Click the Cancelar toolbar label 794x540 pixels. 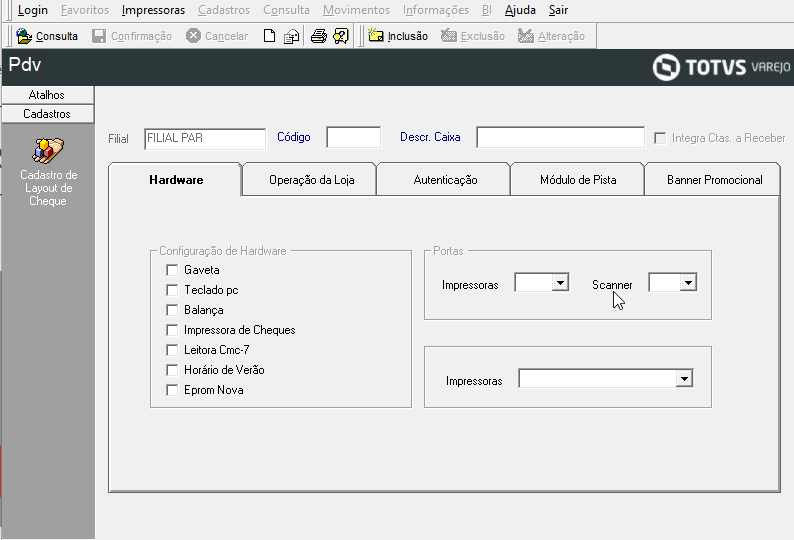tap(226, 36)
